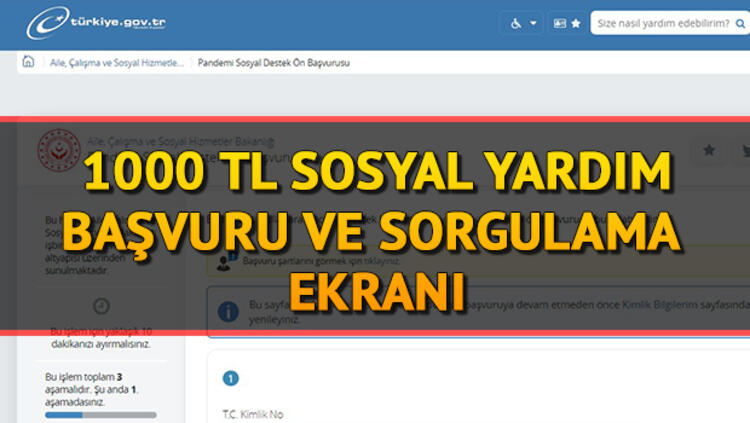Image resolution: width=750 pixels, height=423 pixels.
Task: Click the wheelchair accessibility icon
Action: click(517, 23)
